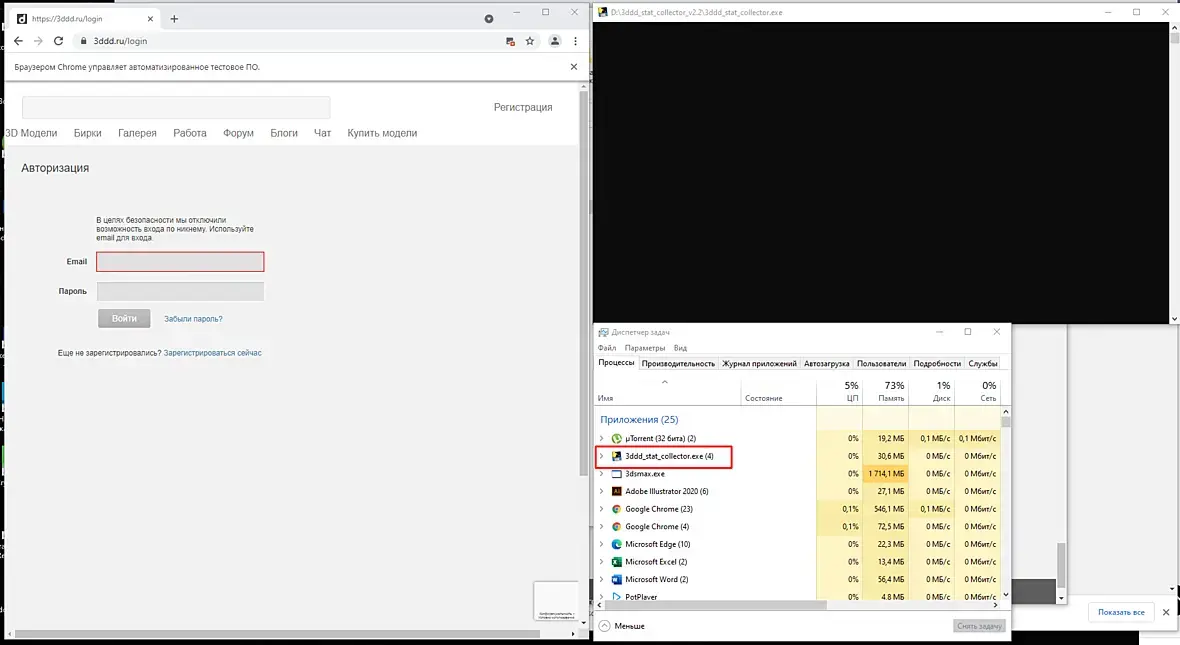
Task: Click the 3ddd_stat_collector.exe process icon
Action: pos(616,456)
